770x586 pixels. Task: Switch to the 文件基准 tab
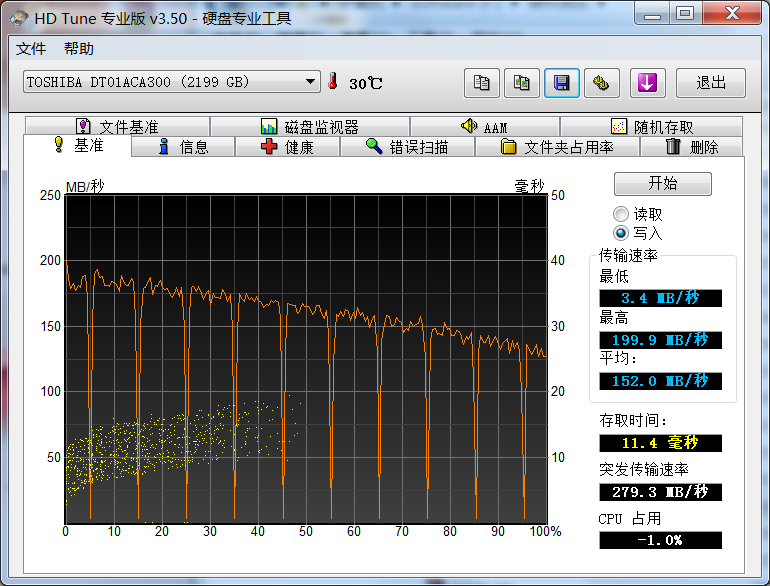117,127
